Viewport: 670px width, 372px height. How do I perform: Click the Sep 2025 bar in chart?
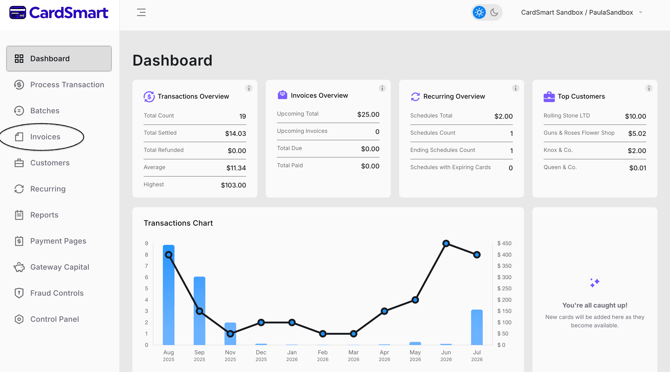pos(200,311)
